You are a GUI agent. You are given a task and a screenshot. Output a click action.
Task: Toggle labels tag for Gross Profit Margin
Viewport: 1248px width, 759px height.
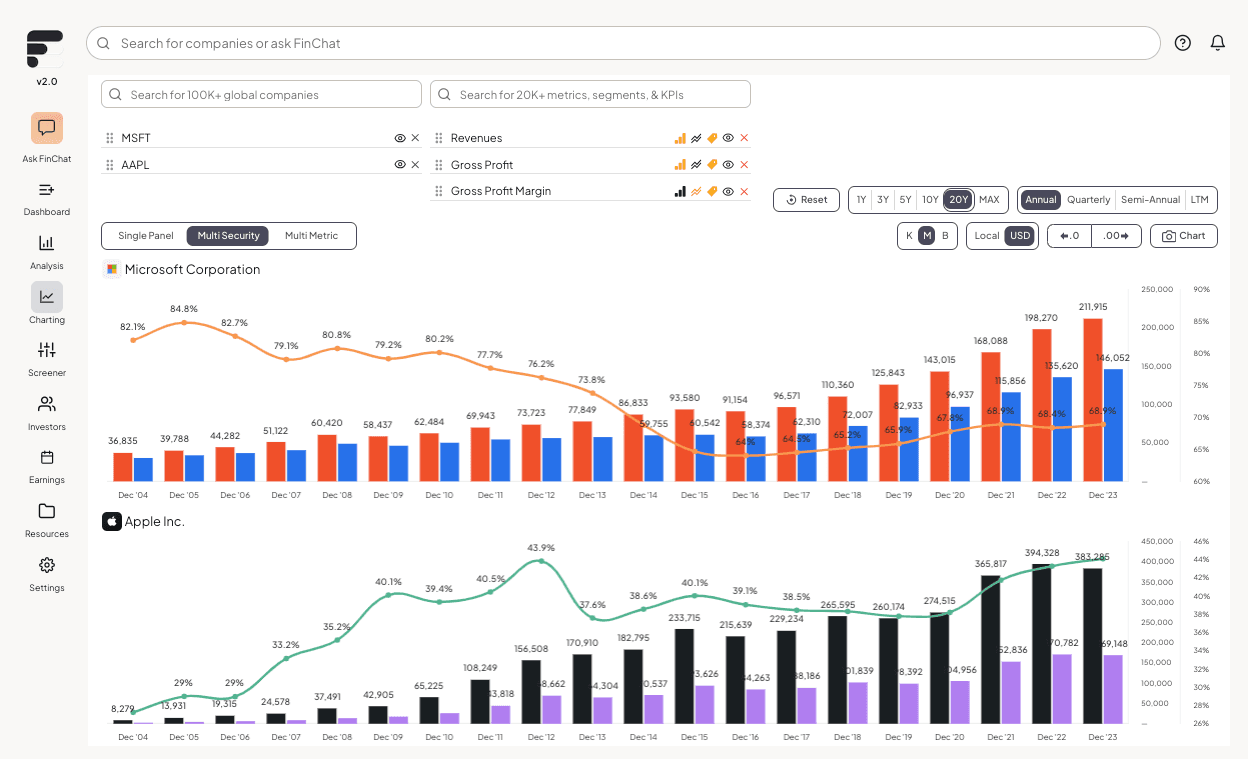tap(712, 191)
